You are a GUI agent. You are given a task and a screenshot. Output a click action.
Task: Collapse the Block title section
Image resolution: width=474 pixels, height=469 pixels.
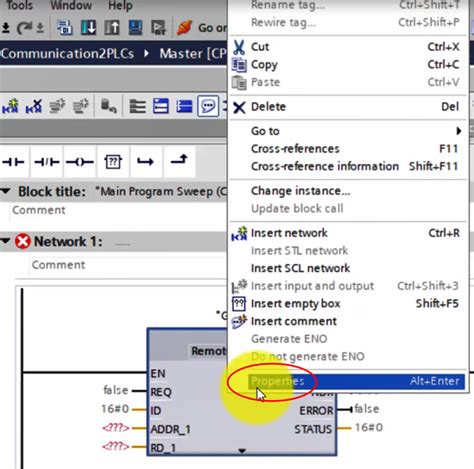click(x=6, y=191)
